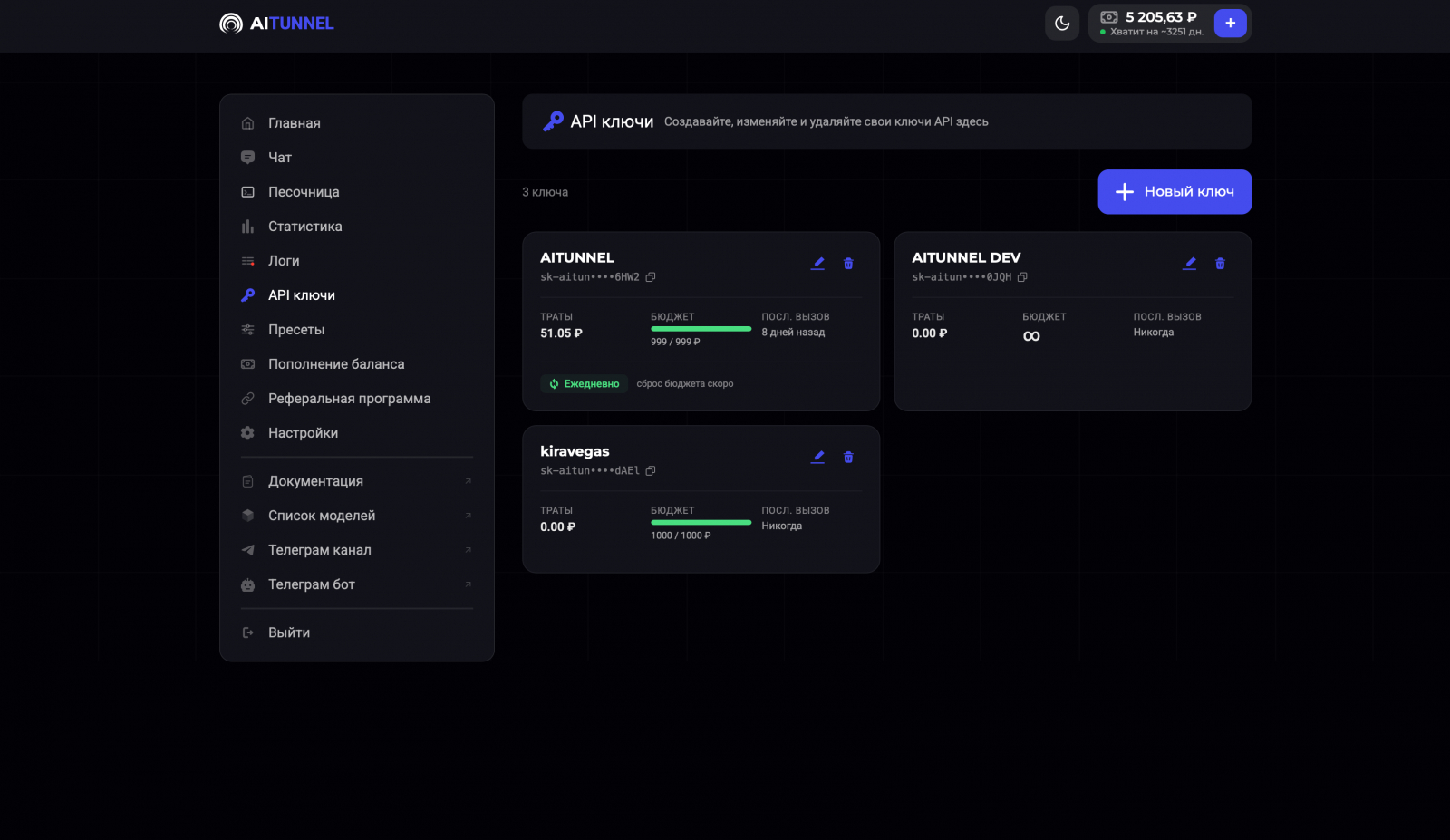Select API ключи in the sidebar
The width and height of the screenshot is (1450, 840).
pos(357,295)
